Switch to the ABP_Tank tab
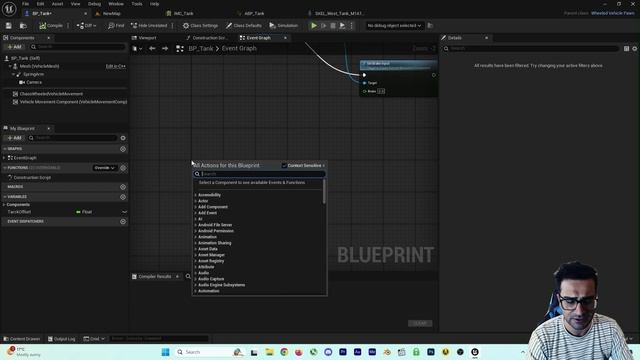640x360 pixels. tap(254, 13)
